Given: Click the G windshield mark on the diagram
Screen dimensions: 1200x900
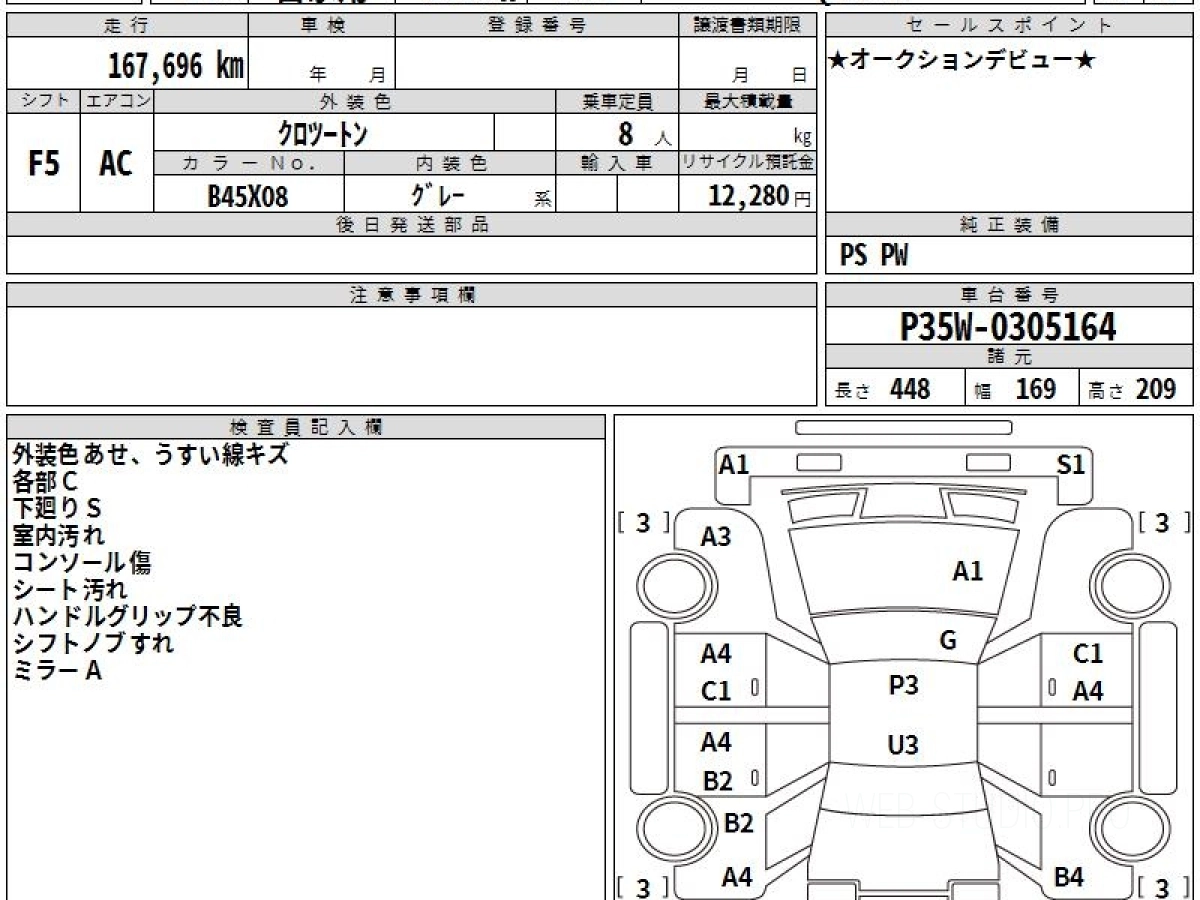Looking at the screenshot, I should (x=948, y=641).
